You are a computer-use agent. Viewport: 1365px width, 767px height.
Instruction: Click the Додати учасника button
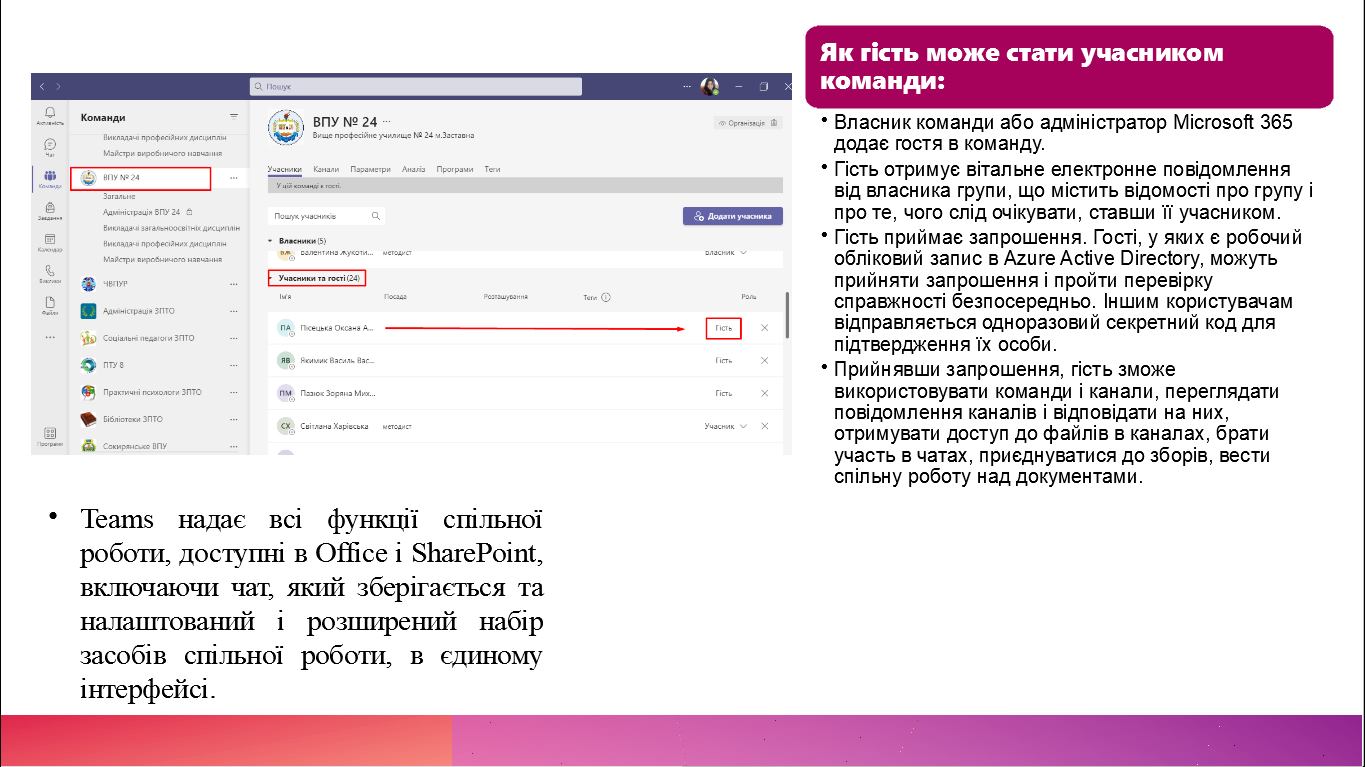[733, 216]
